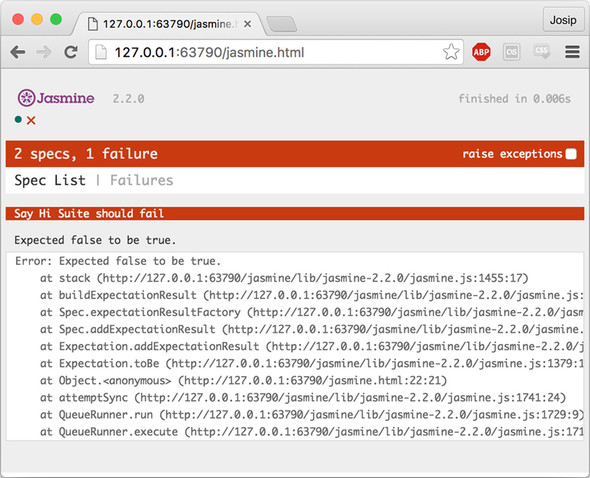Click the red failed spec X symbol
590x478 pixels.
pyautogui.click(x=31, y=120)
